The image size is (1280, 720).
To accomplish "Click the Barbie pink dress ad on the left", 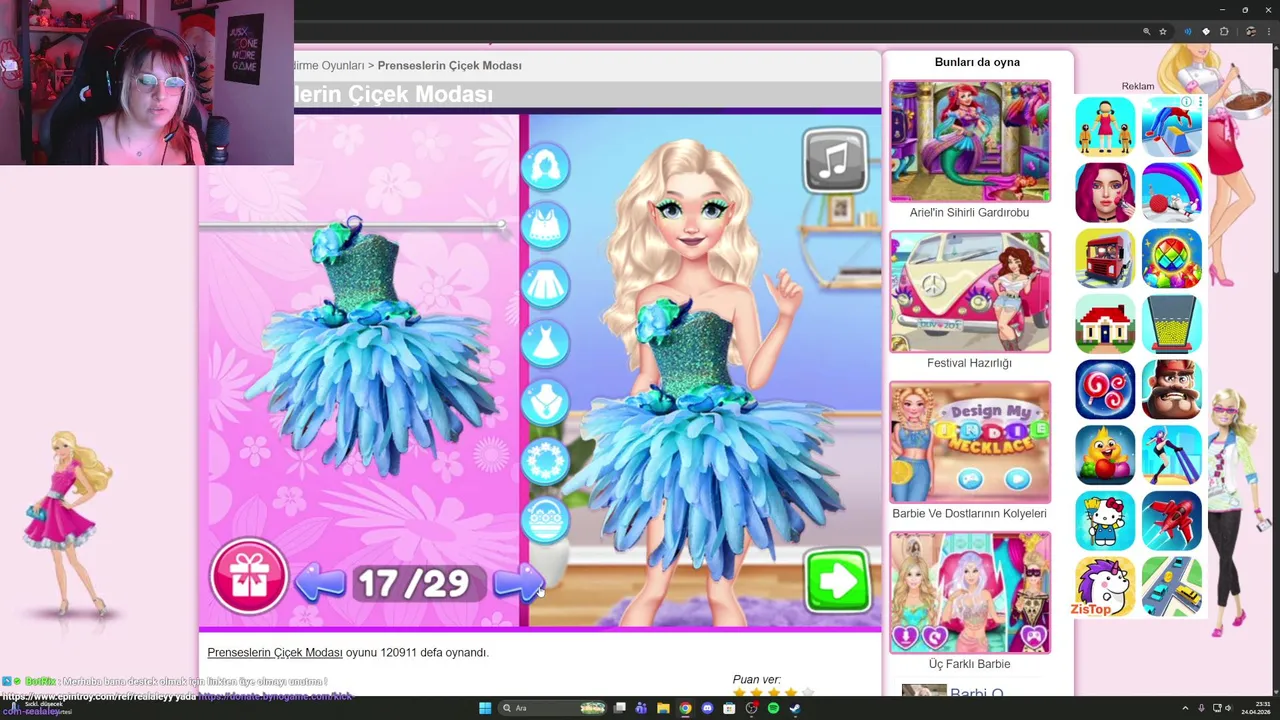I will pos(70,525).
